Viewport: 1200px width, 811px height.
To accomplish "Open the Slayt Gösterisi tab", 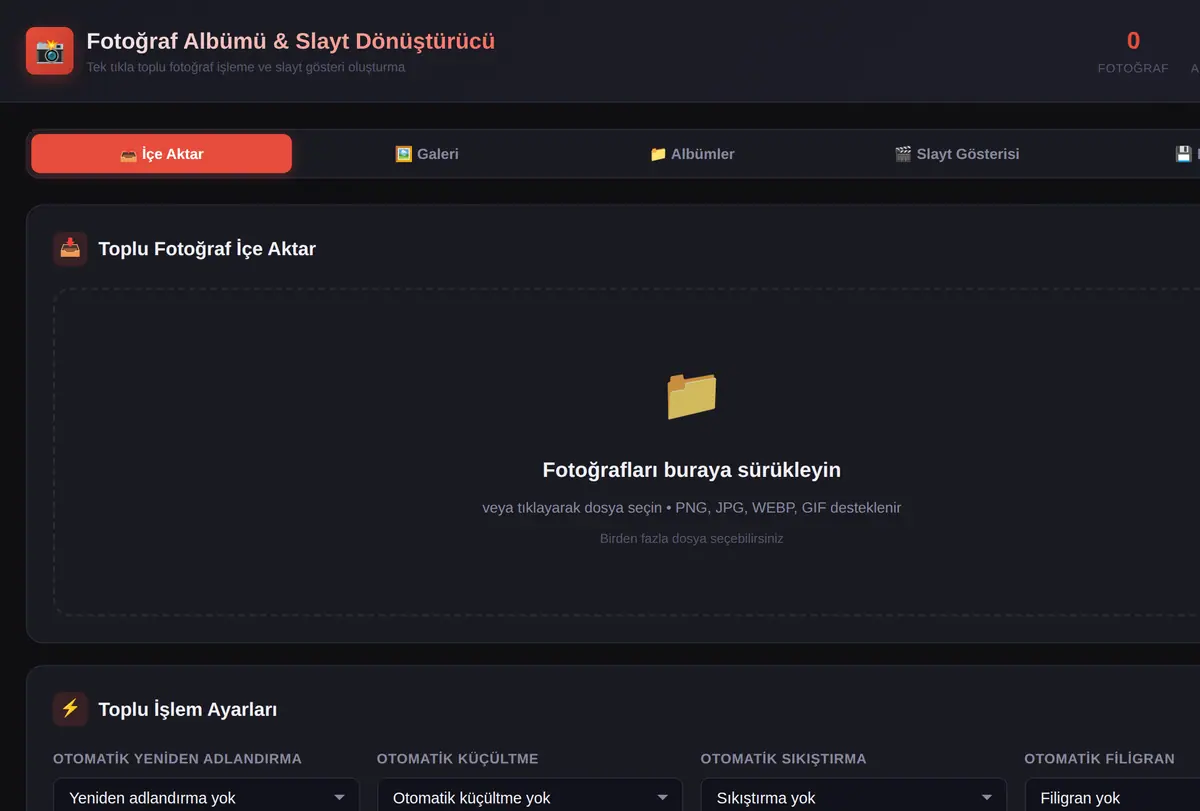I will pos(957,154).
